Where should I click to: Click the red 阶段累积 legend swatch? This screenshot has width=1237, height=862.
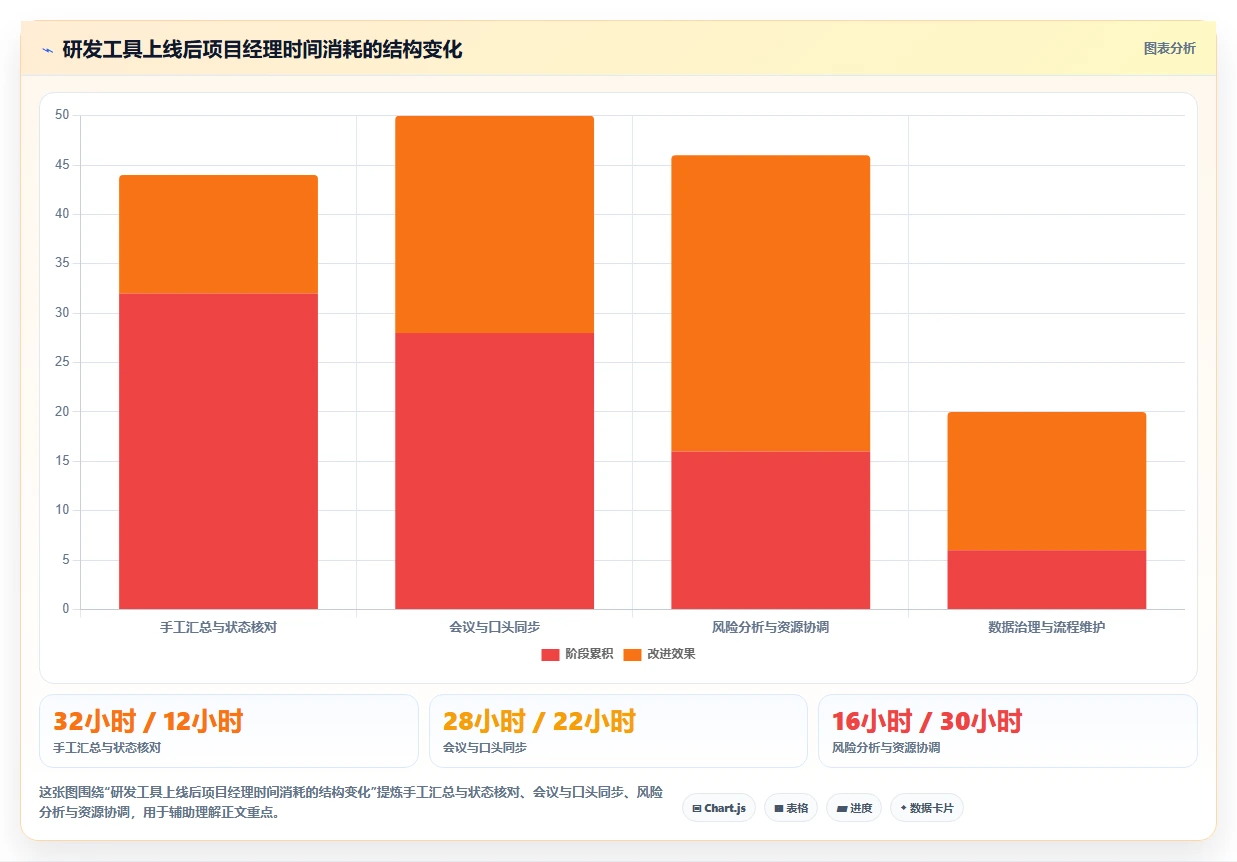click(550, 654)
